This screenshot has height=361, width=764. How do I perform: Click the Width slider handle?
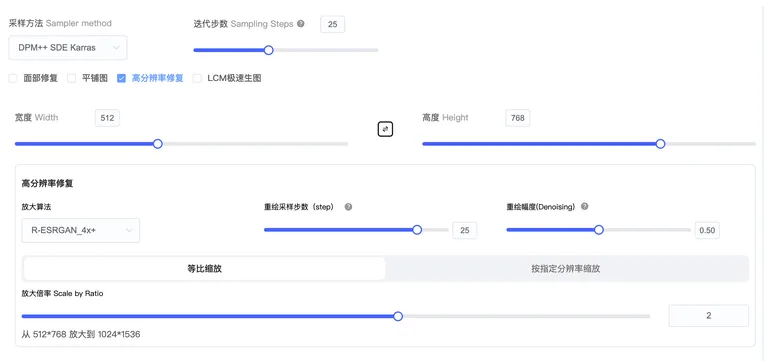[x=157, y=144]
